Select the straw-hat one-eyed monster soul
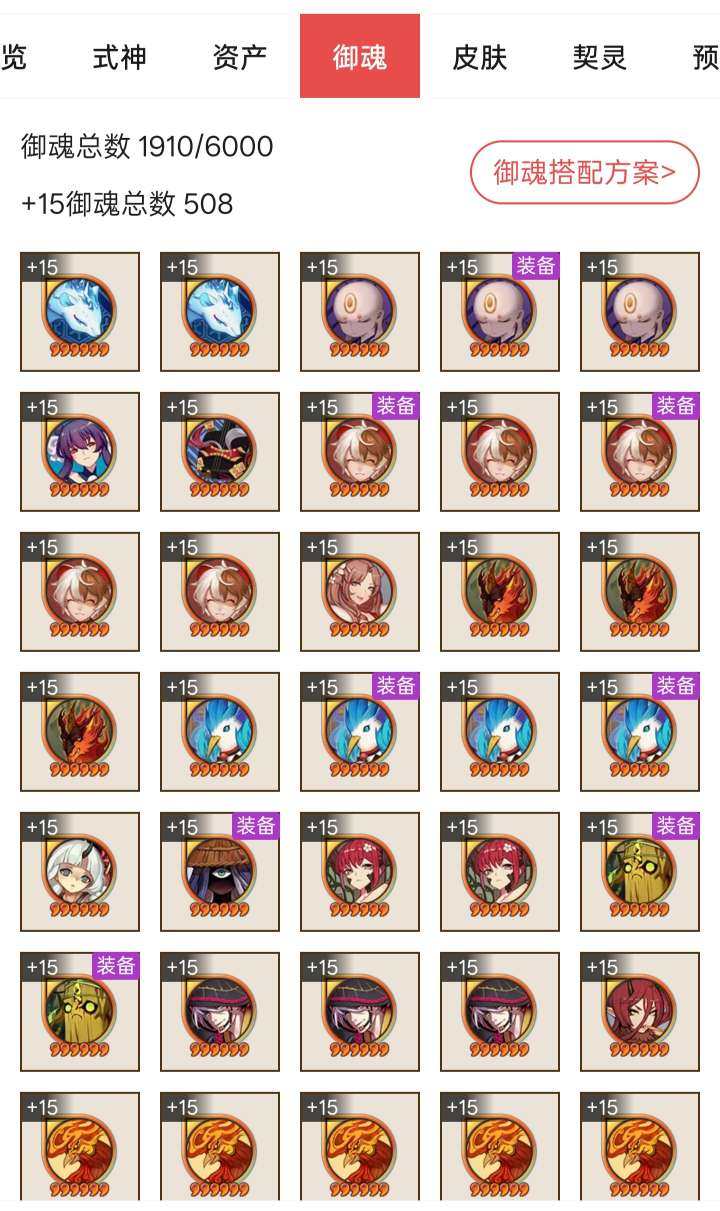 pyautogui.click(x=220, y=872)
